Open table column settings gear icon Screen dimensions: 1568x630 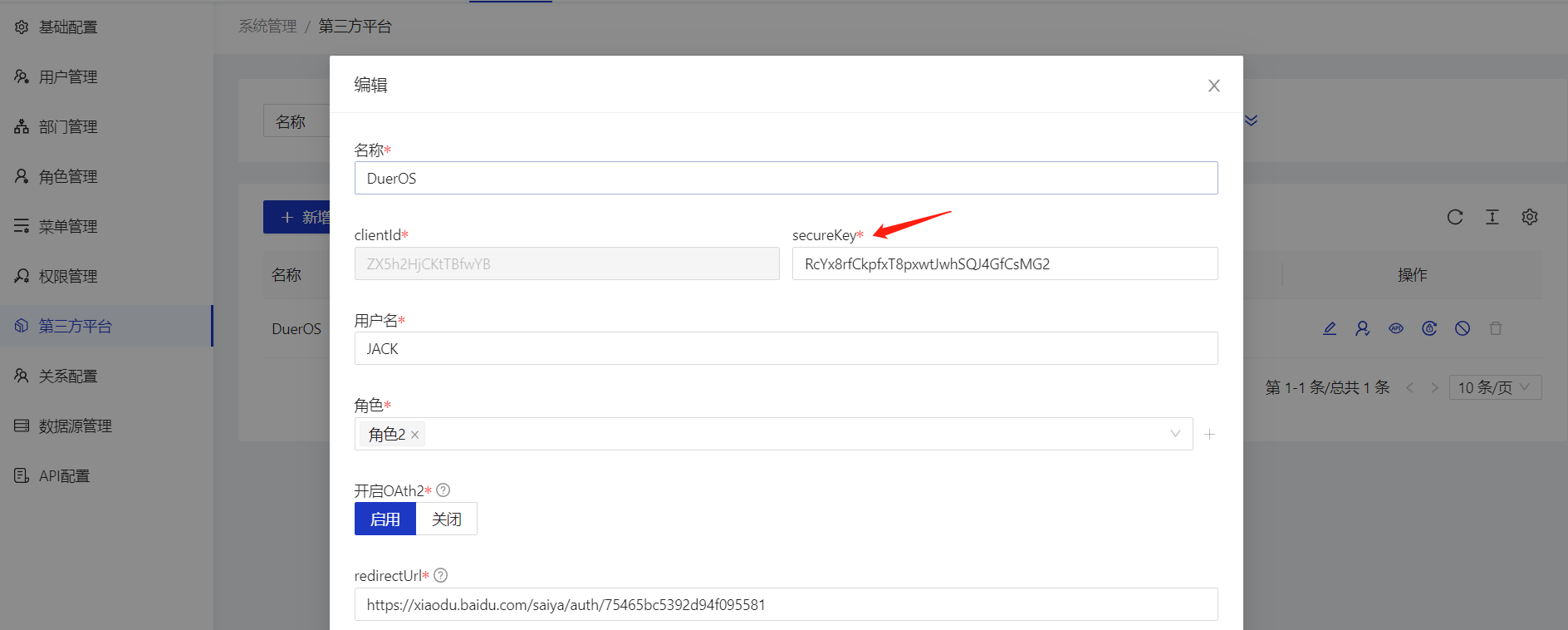coord(1530,217)
